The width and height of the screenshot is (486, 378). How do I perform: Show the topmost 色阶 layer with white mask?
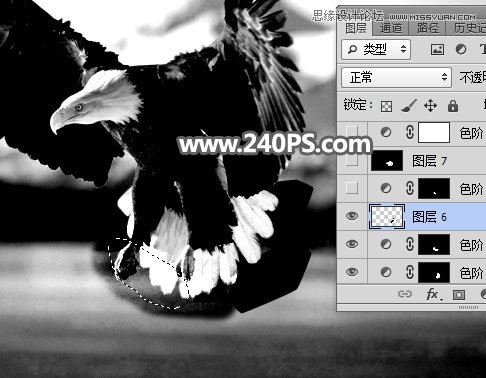[352, 132]
